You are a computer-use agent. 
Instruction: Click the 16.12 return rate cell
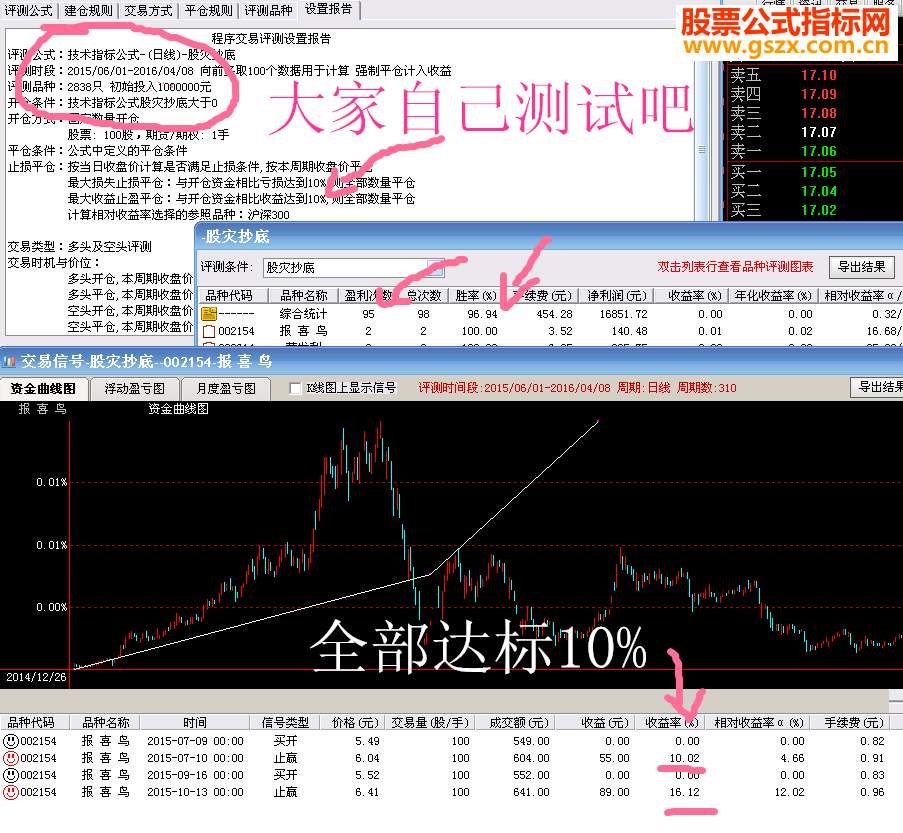[x=684, y=792]
